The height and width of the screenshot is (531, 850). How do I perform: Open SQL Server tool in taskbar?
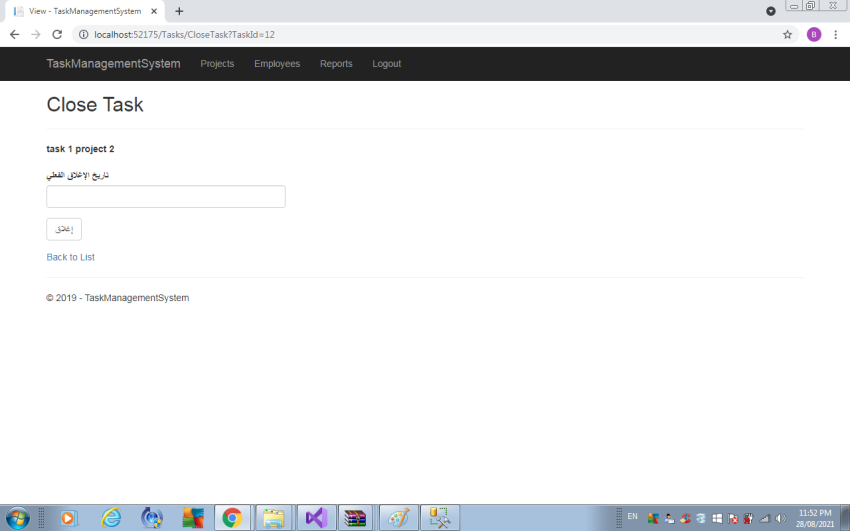(x=440, y=518)
